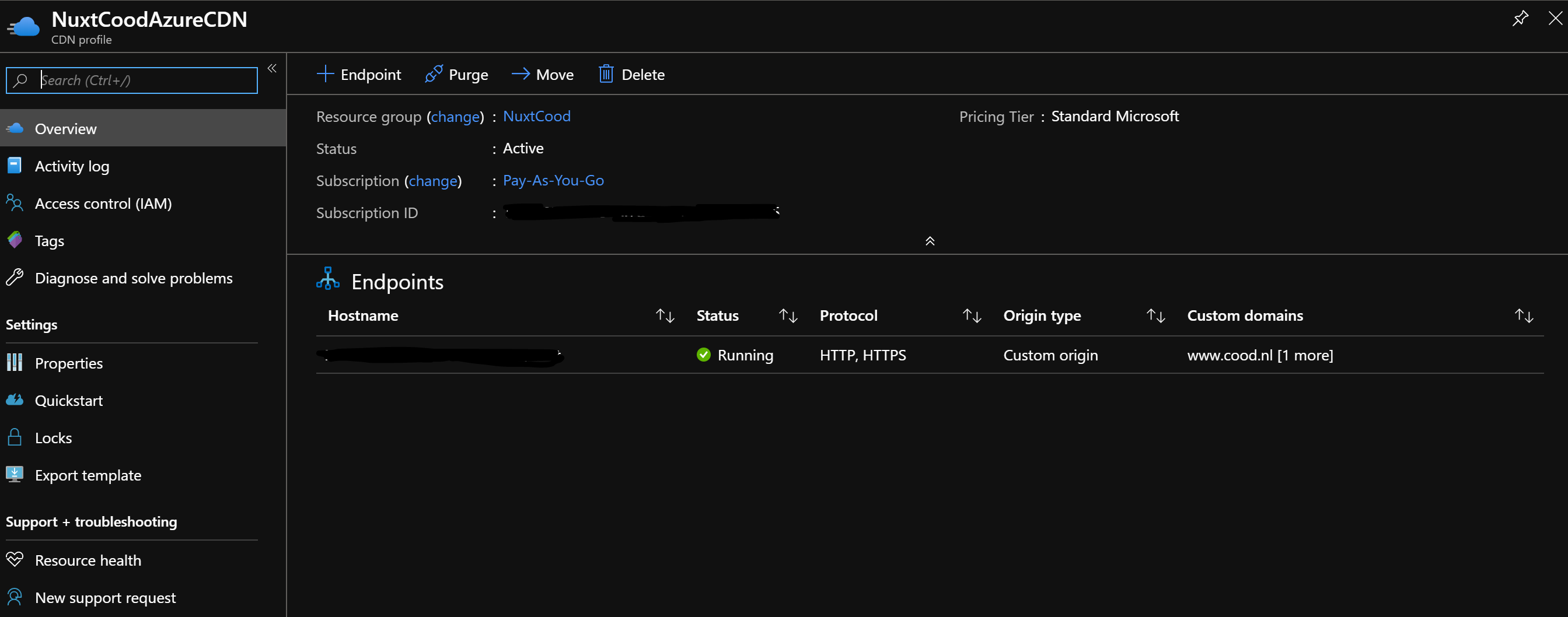
Task: Click the green Running status checkmark
Action: pyautogui.click(x=704, y=355)
